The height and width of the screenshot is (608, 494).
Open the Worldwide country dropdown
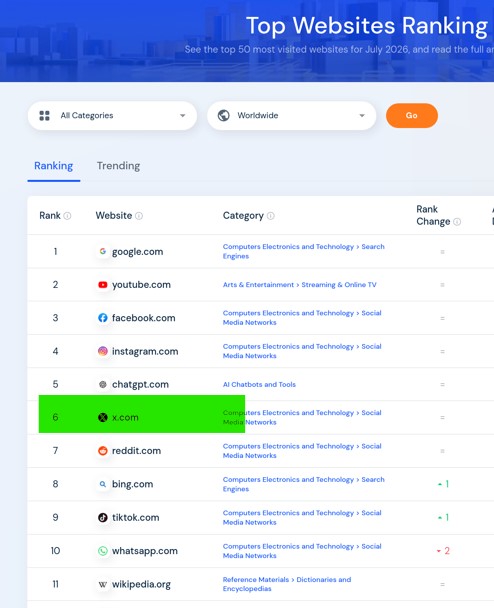292,116
